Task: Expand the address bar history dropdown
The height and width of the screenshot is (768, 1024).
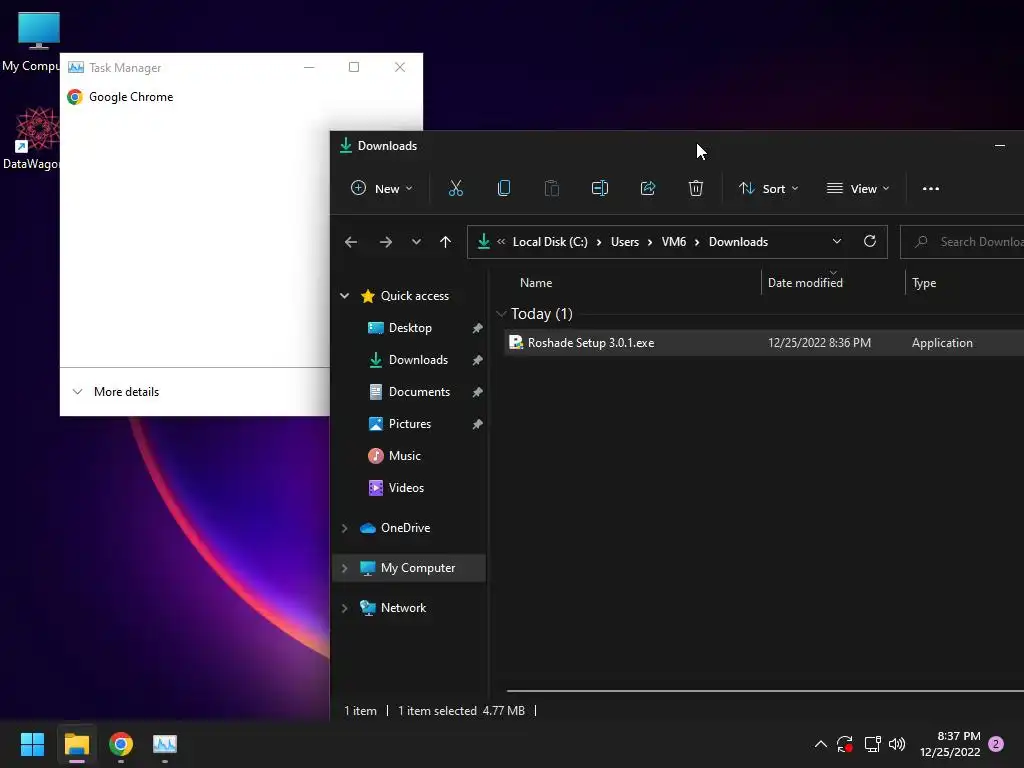Action: (x=837, y=242)
